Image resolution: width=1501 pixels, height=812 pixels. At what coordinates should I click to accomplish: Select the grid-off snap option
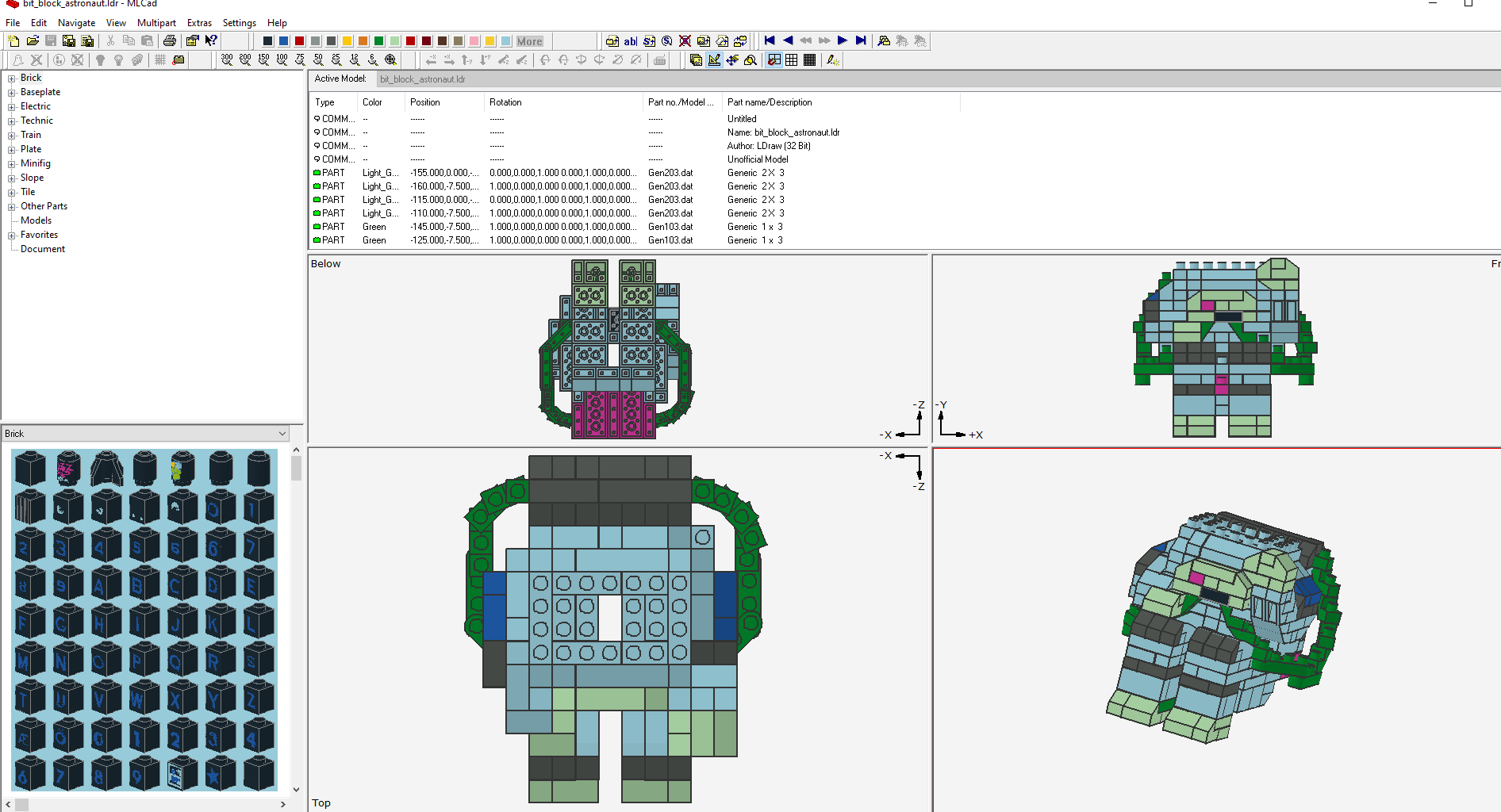(x=774, y=60)
